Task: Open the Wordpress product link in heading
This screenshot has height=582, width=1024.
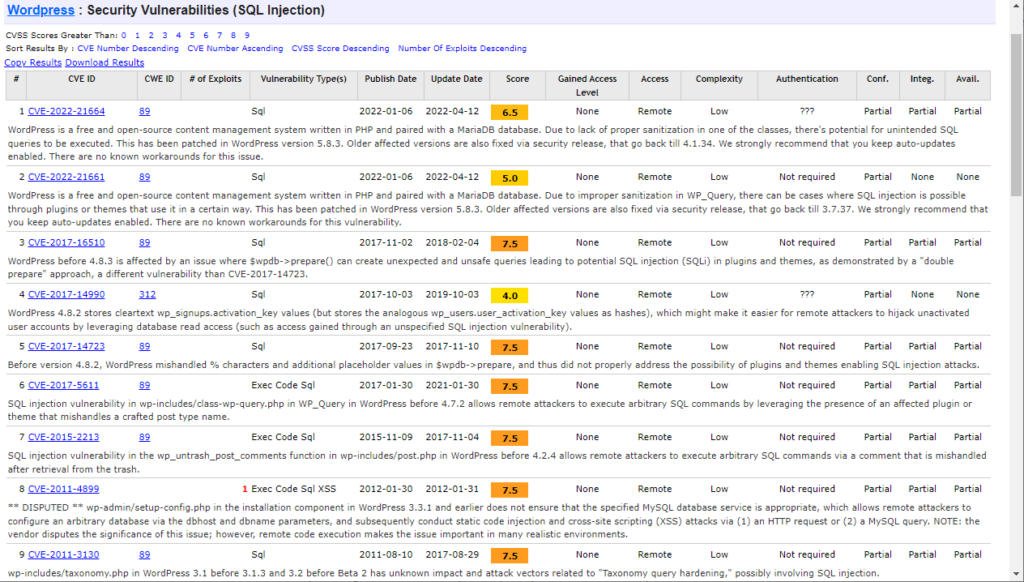Action: coord(40,10)
